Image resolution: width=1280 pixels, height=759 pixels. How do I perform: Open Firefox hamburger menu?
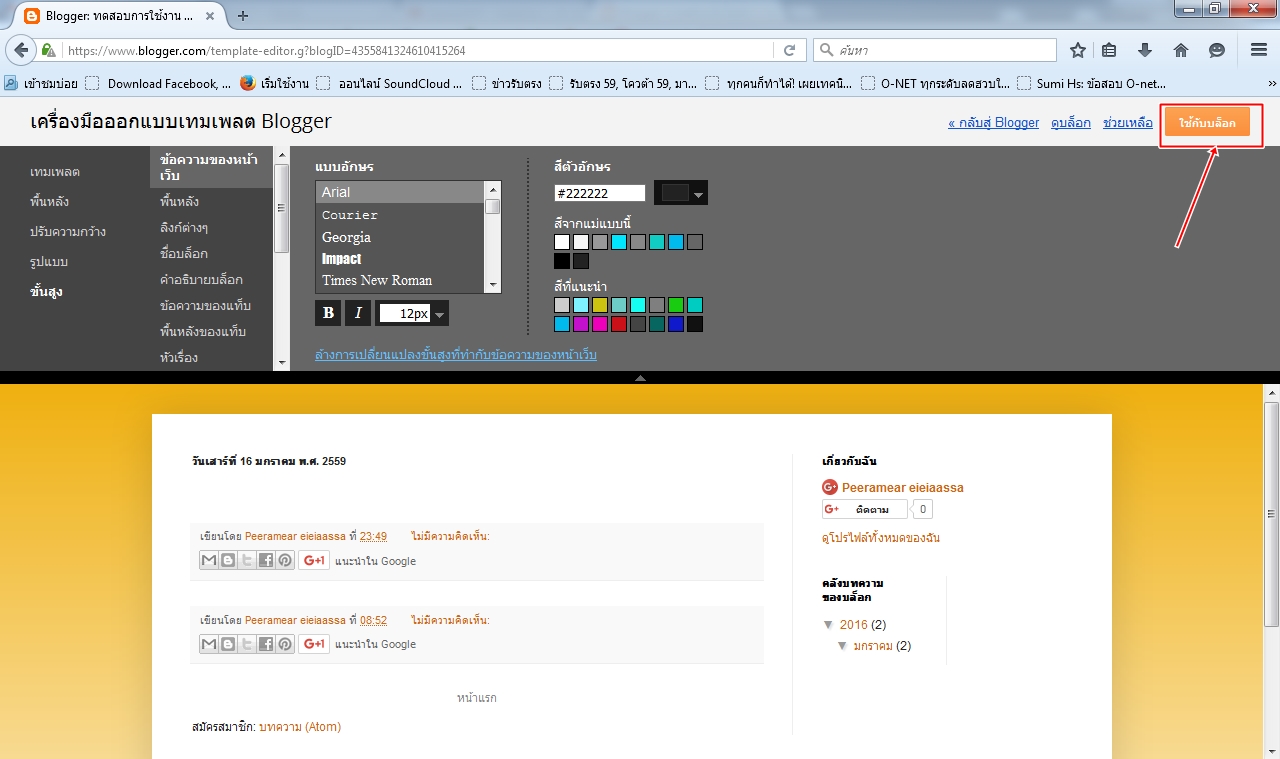coord(1259,50)
